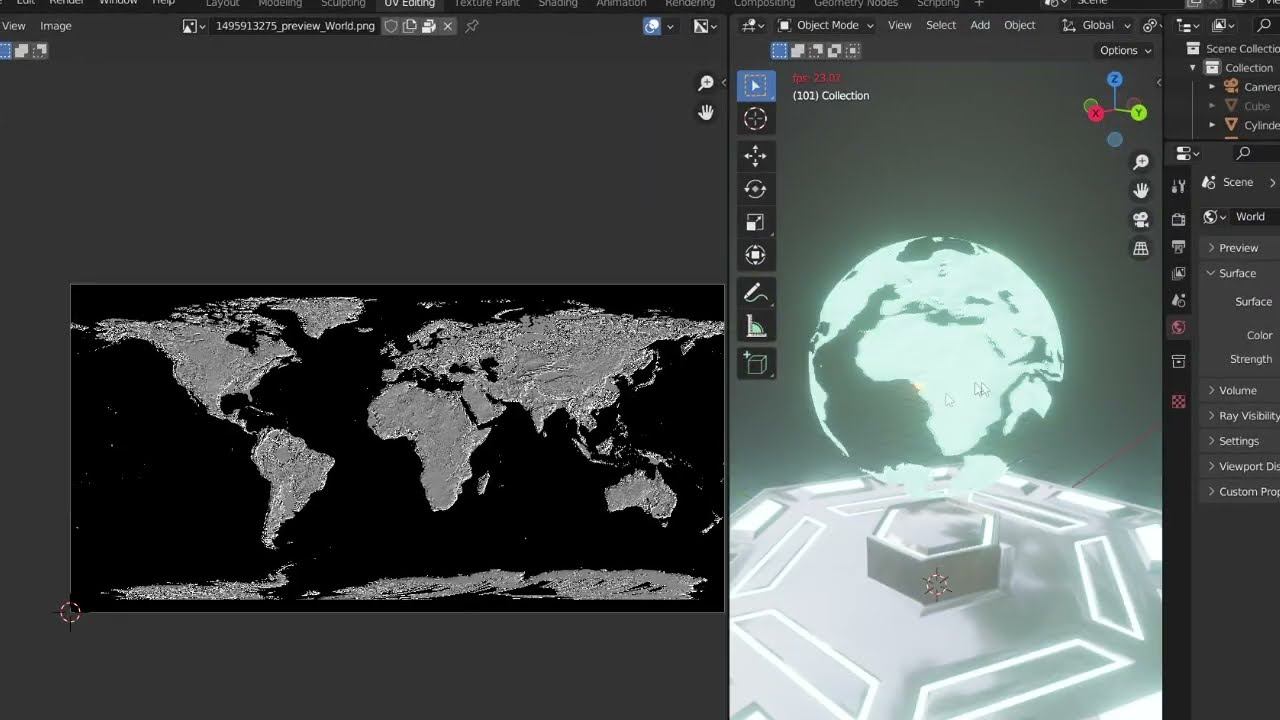
Task: Unlink image with X button
Action: click(448, 26)
